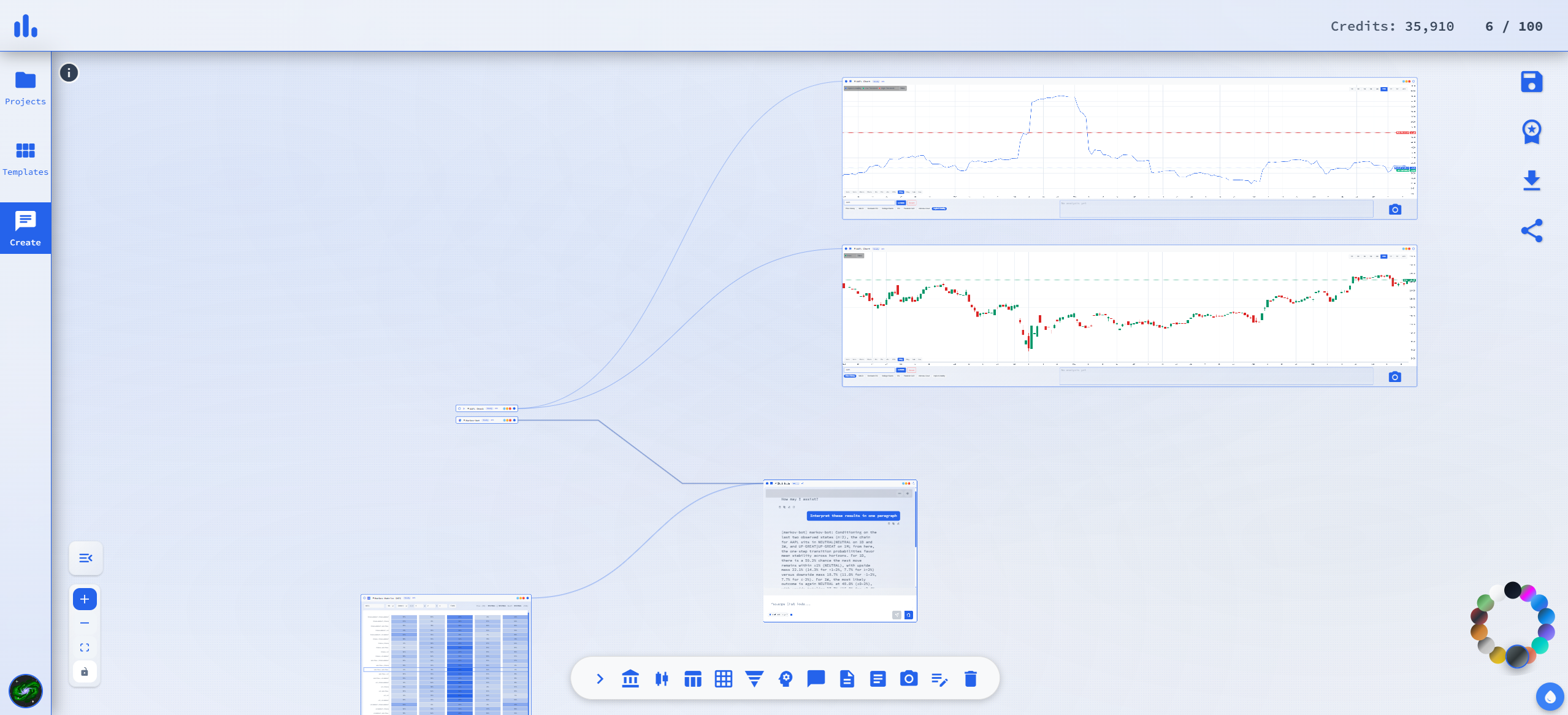Open the Projects section

[x=25, y=88]
